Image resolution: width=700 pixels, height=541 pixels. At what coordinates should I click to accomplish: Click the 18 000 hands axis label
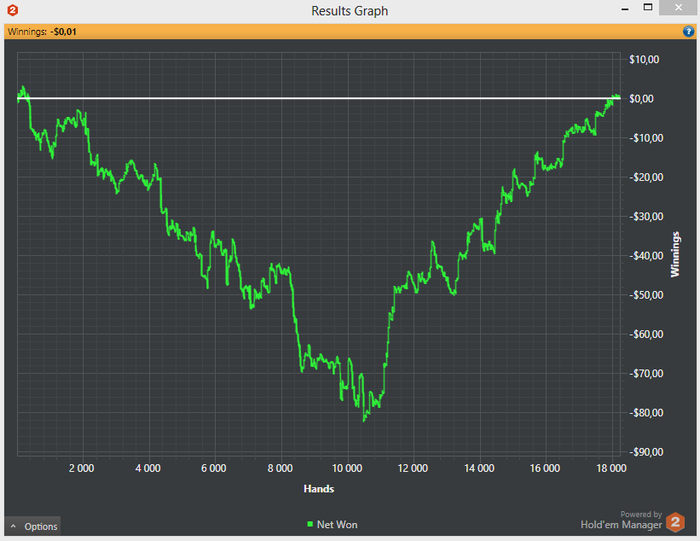point(611,468)
